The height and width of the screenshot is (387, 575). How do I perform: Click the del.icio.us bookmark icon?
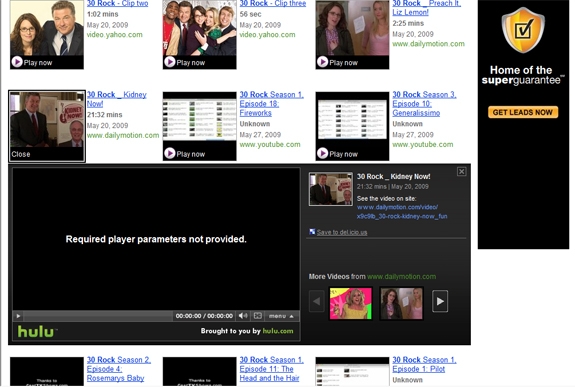pyautogui.click(x=312, y=231)
